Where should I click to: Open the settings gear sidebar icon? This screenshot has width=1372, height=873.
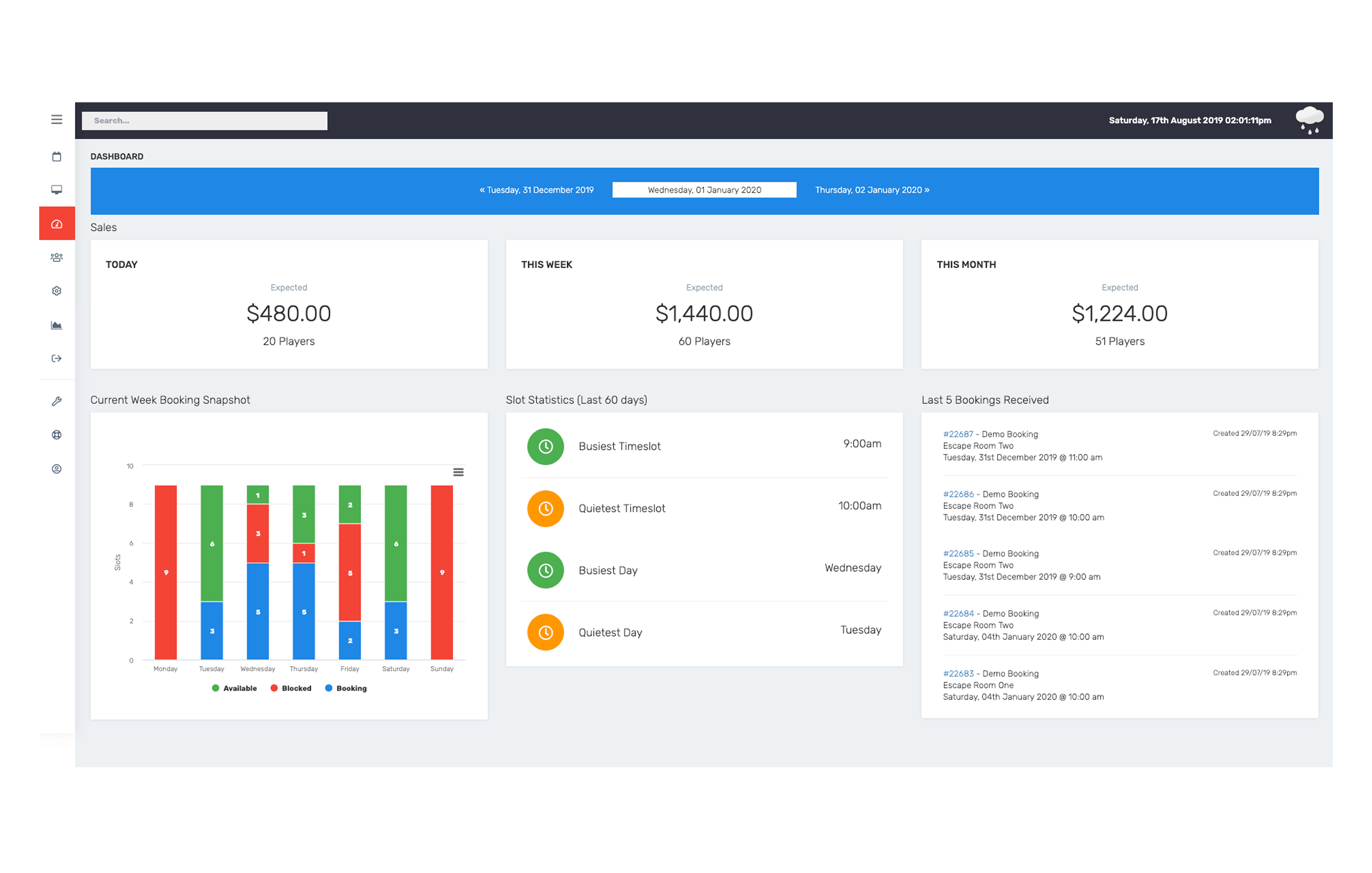[56, 291]
